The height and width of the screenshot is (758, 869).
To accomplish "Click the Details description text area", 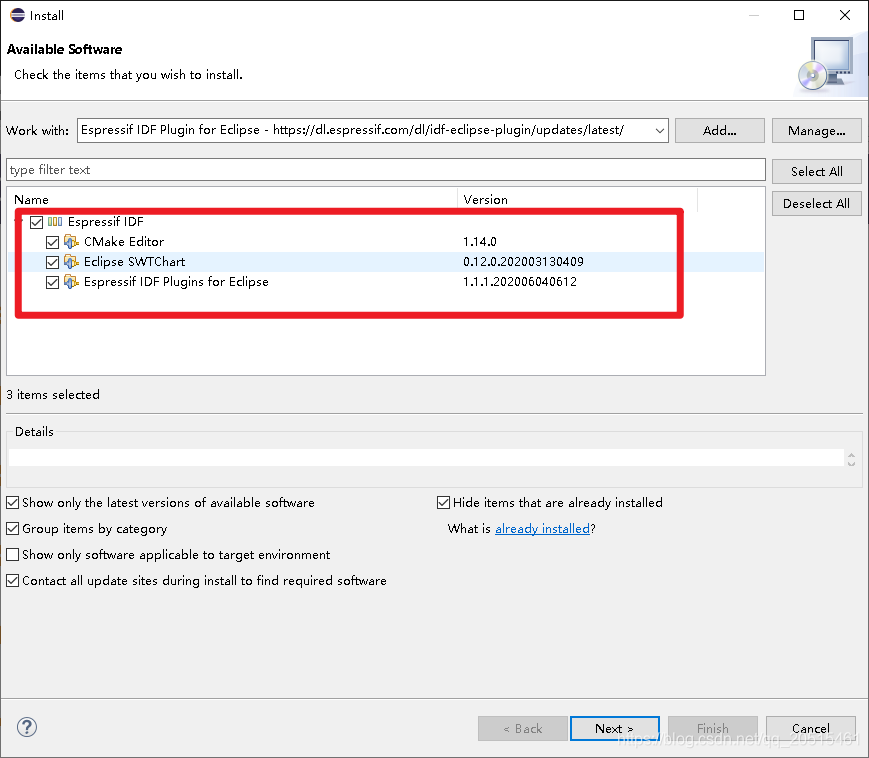I will pos(426,458).
